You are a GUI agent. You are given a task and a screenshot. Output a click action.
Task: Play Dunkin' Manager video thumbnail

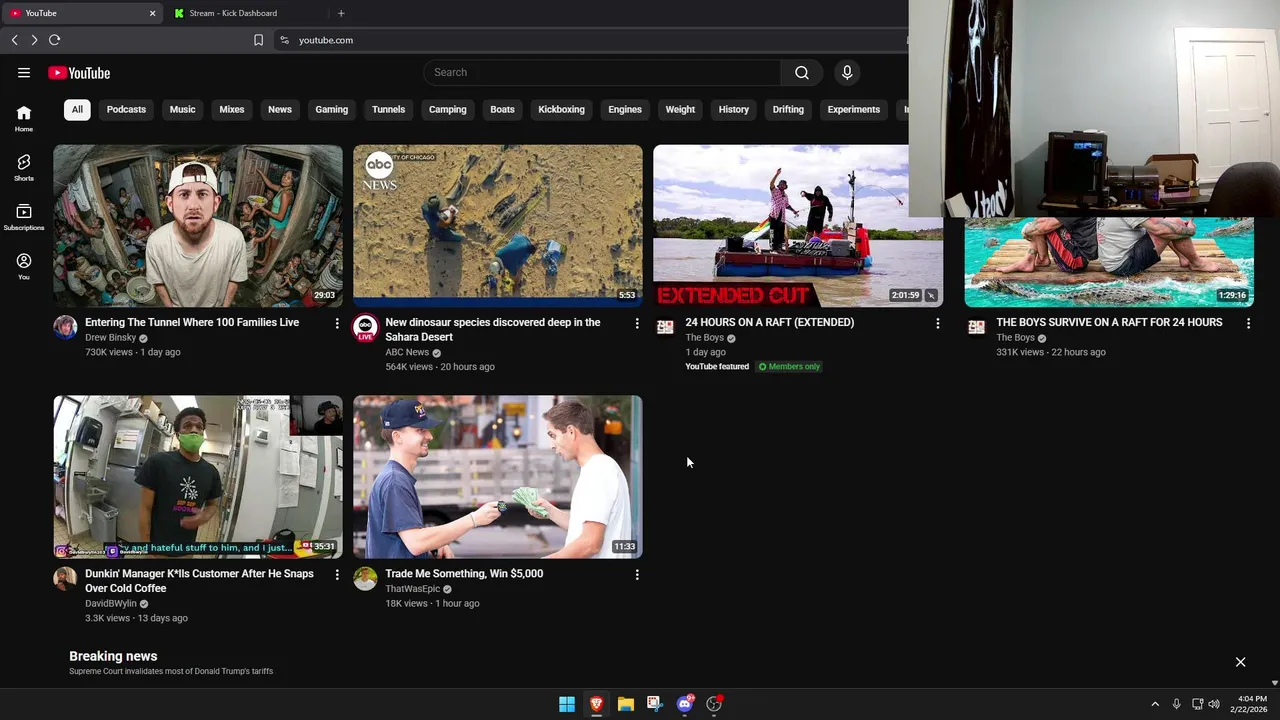pyautogui.click(x=198, y=477)
